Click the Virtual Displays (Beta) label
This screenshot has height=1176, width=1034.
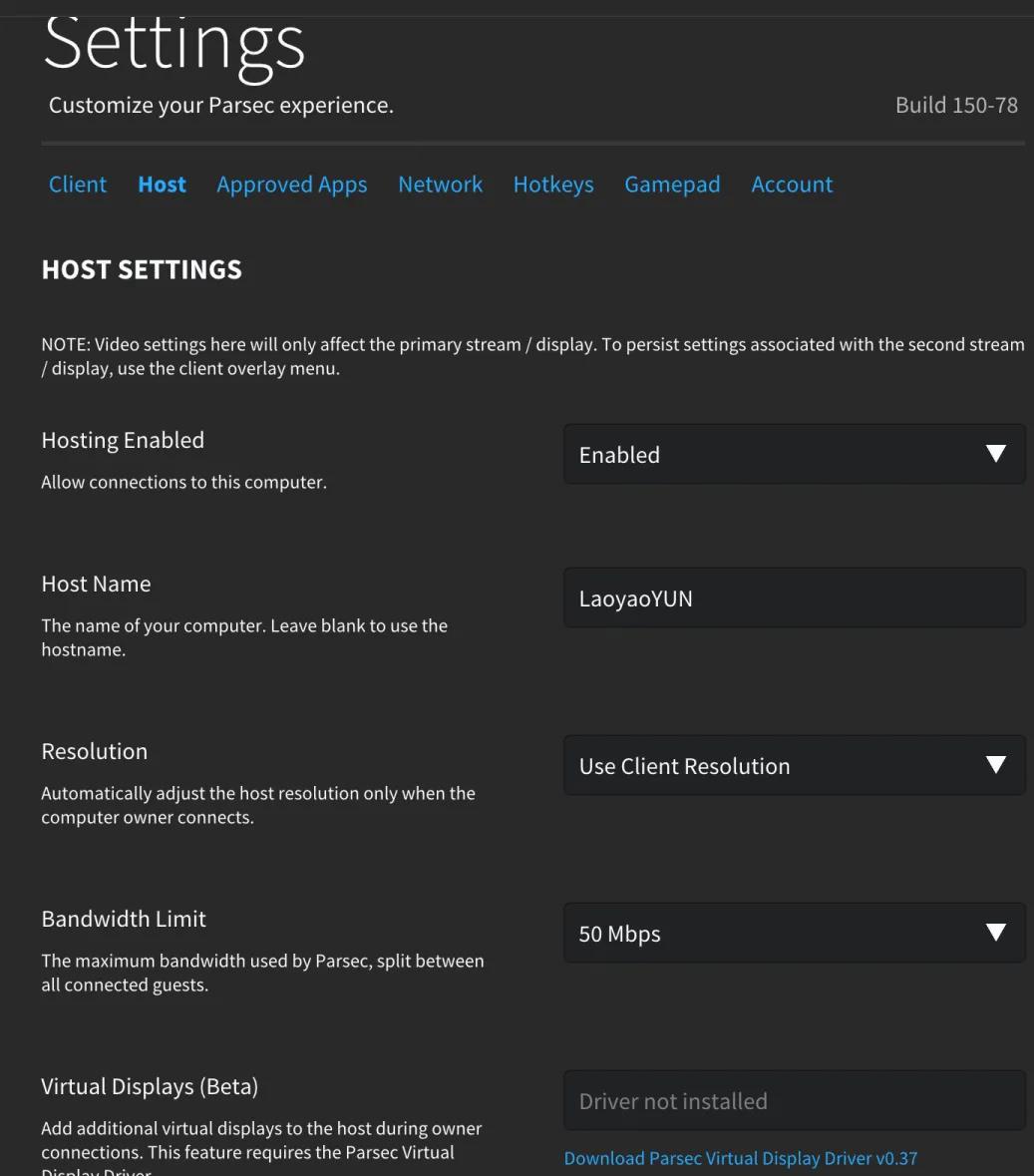150,1087
